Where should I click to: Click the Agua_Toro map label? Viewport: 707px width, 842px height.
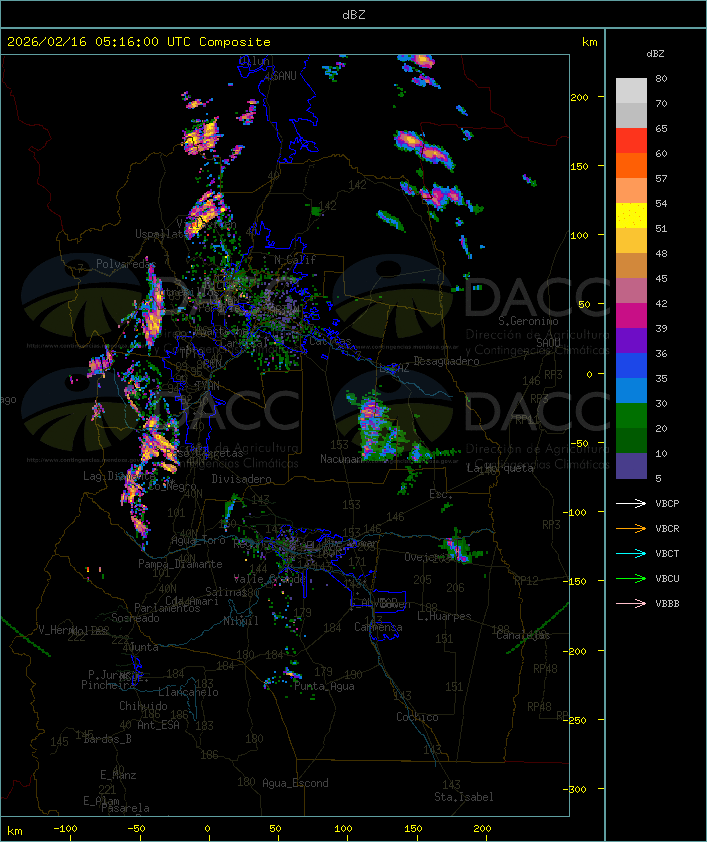pos(198,540)
